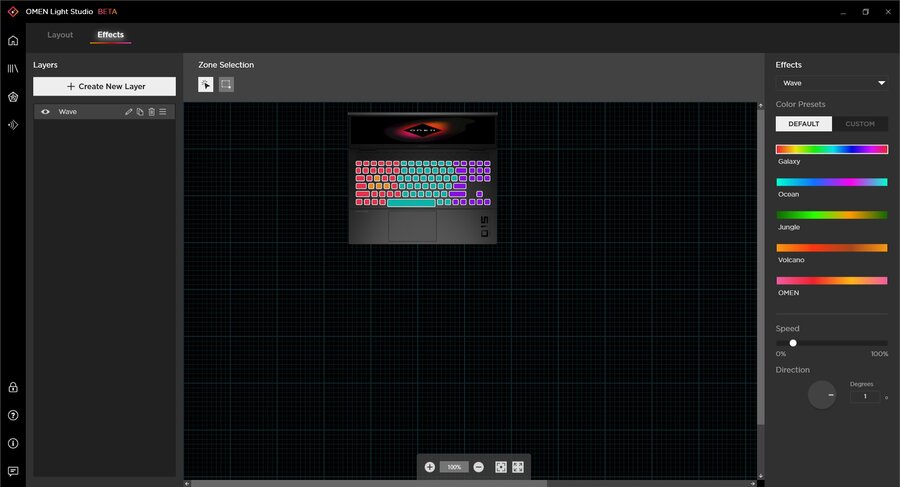
Task: Open the Wave effect dropdown
Action: pyautogui.click(x=832, y=83)
